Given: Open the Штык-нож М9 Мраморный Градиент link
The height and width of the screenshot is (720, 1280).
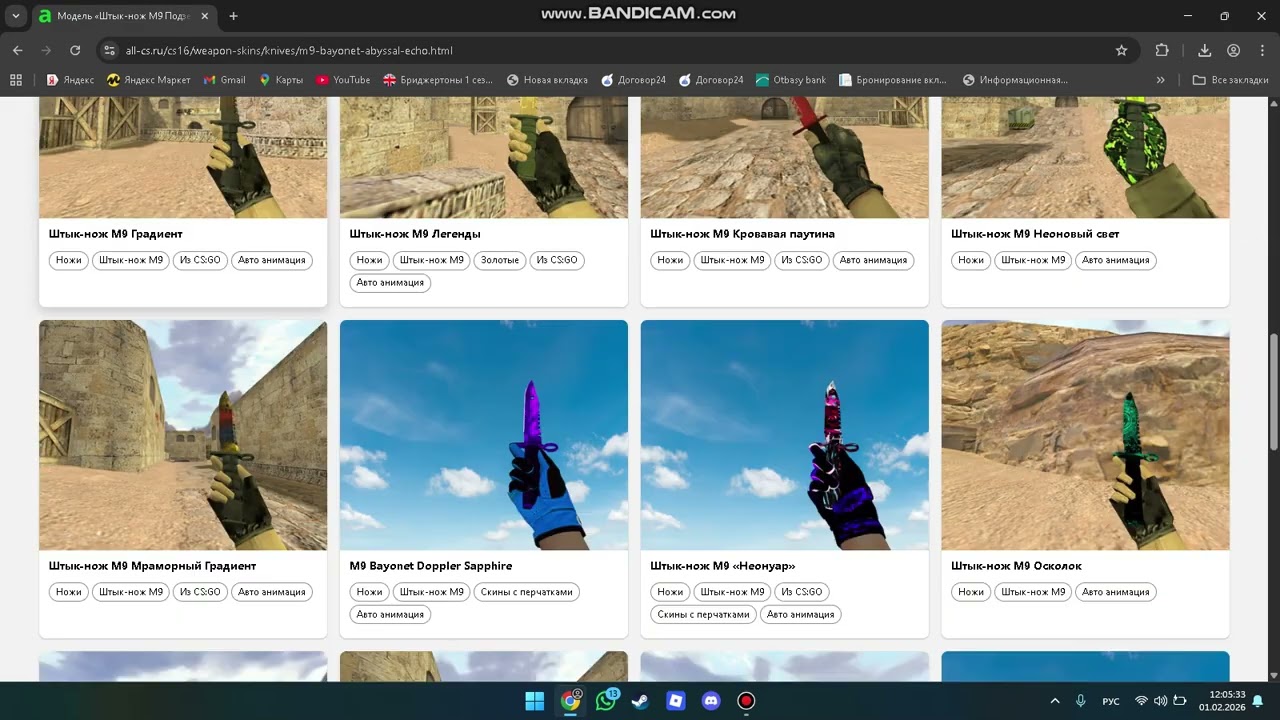Looking at the screenshot, I should click(153, 566).
